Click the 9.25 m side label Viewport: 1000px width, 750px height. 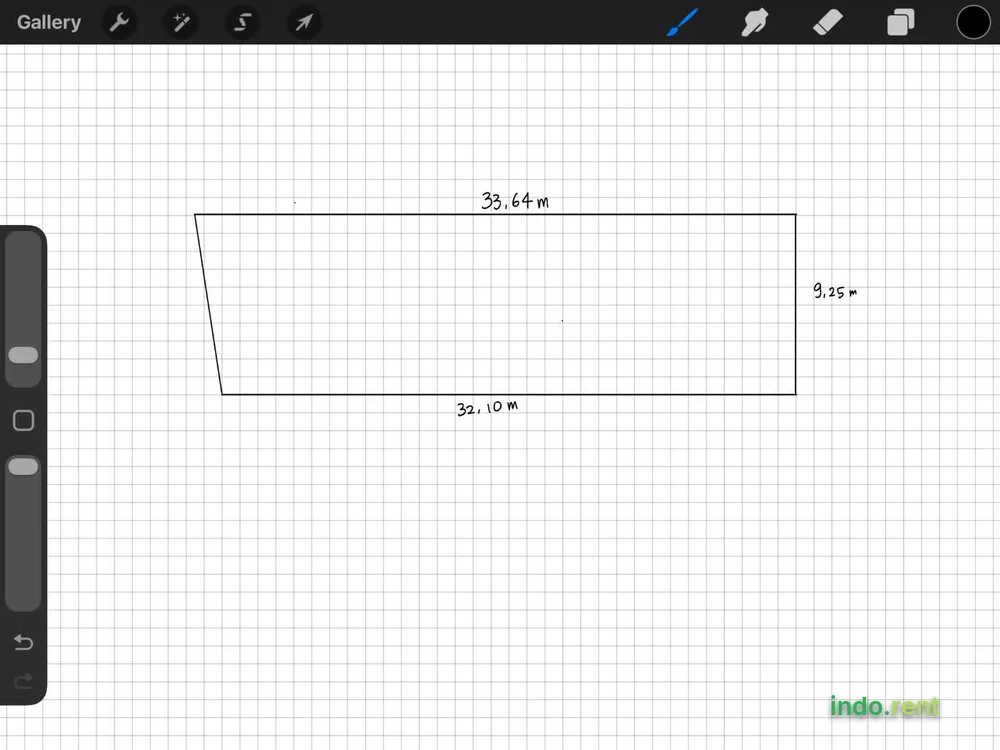[835, 291]
